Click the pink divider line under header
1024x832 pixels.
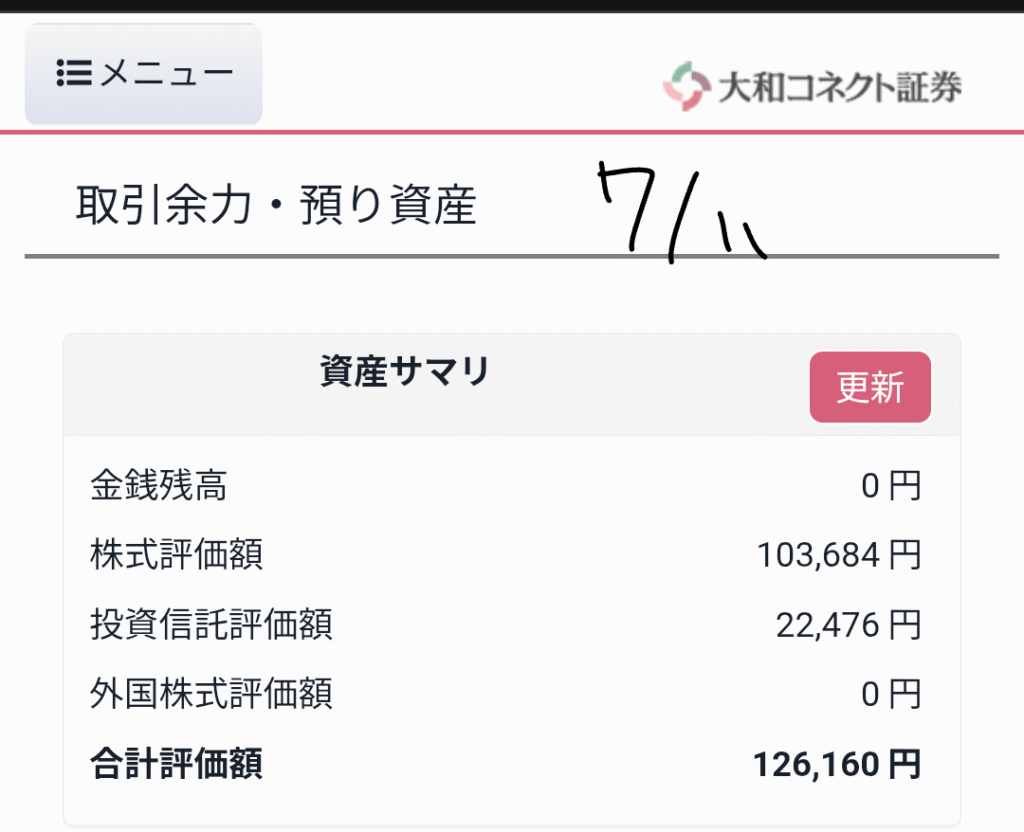tap(512, 132)
